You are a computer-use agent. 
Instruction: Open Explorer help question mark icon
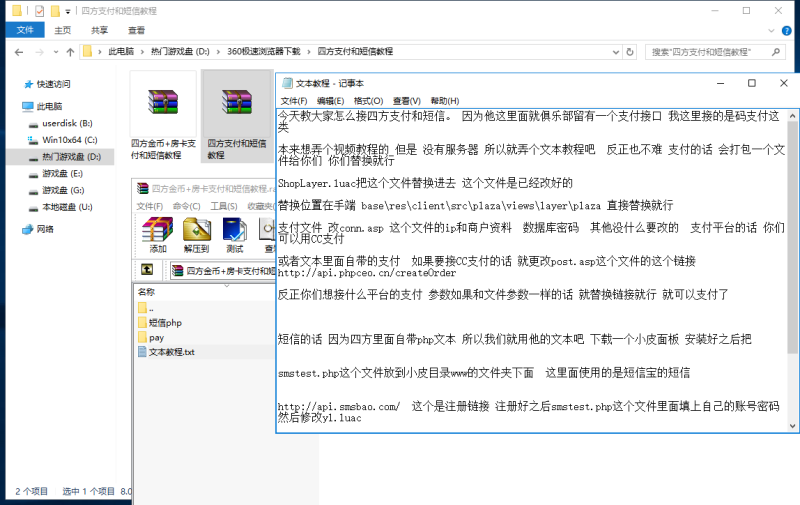787,31
